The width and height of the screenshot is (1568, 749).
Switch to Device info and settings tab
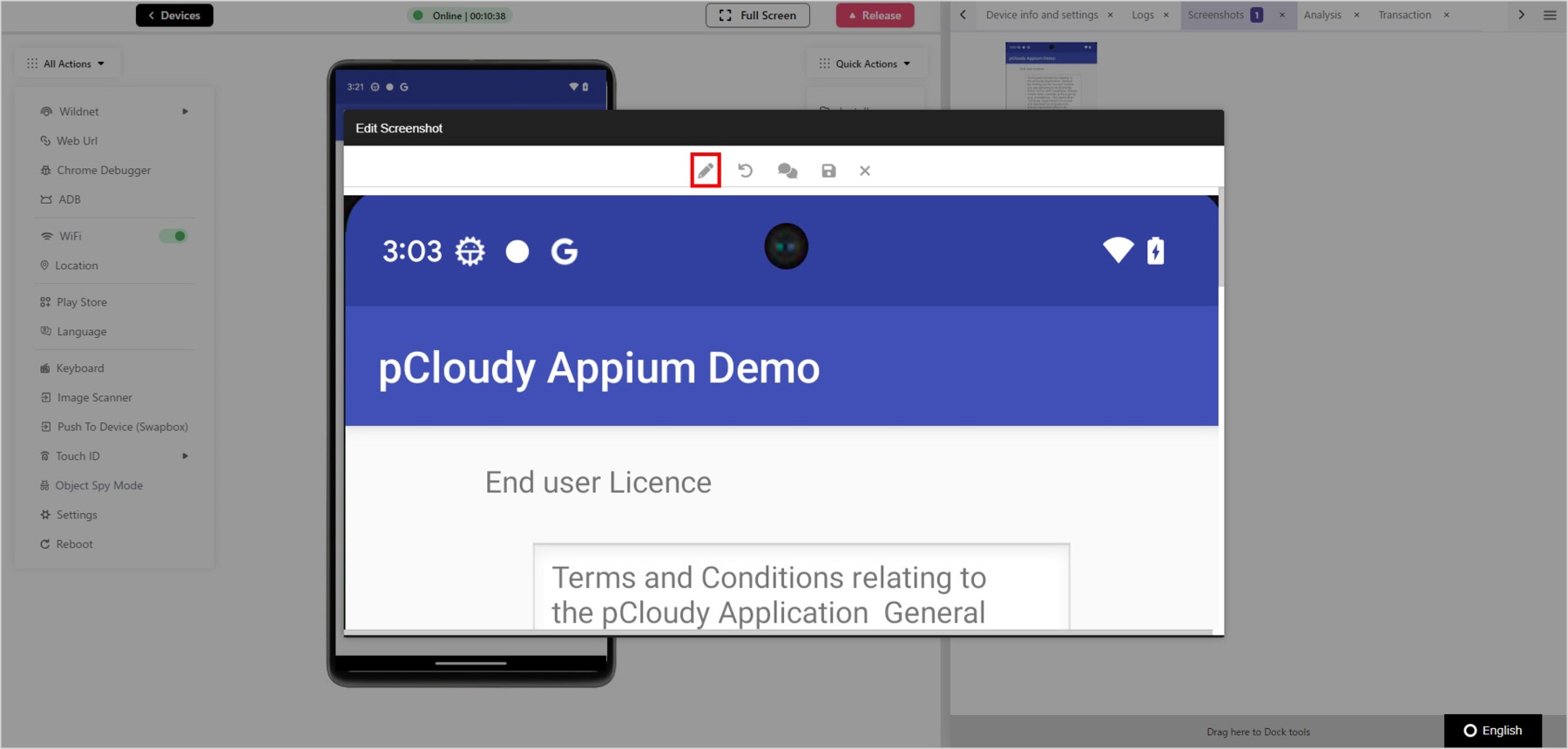(1042, 15)
